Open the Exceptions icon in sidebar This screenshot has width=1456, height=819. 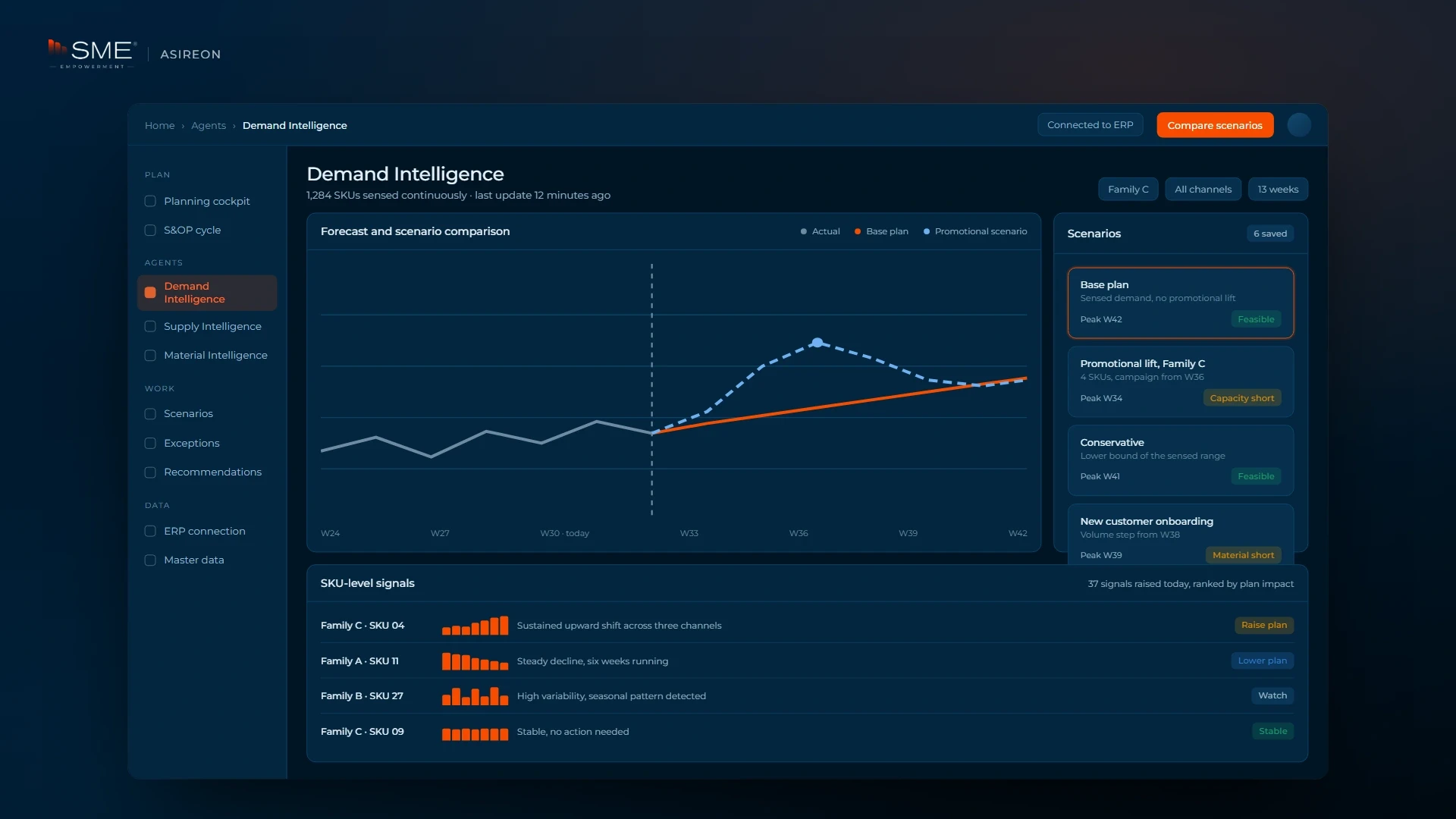[150, 443]
